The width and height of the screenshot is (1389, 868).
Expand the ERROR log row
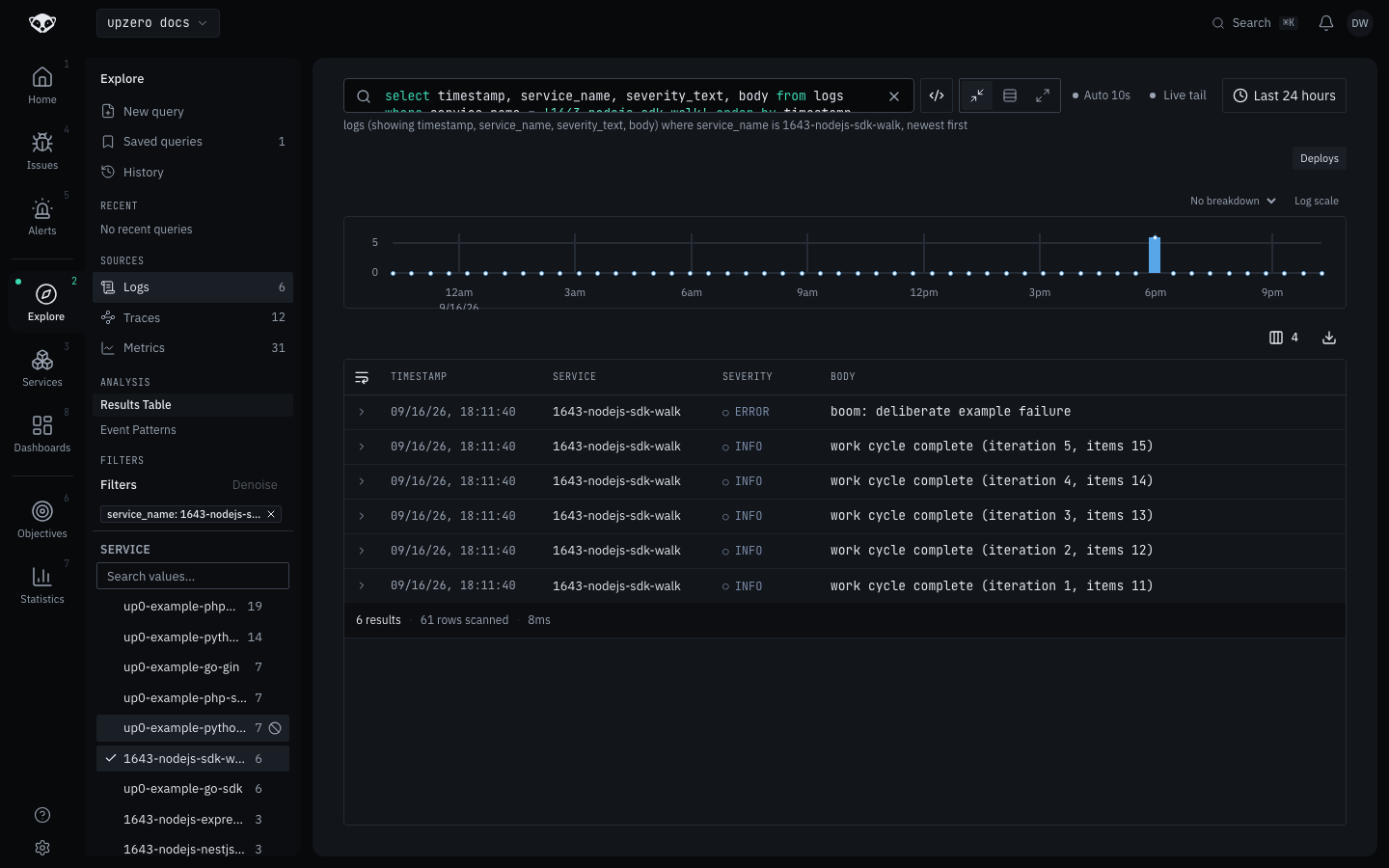point(362,412)
